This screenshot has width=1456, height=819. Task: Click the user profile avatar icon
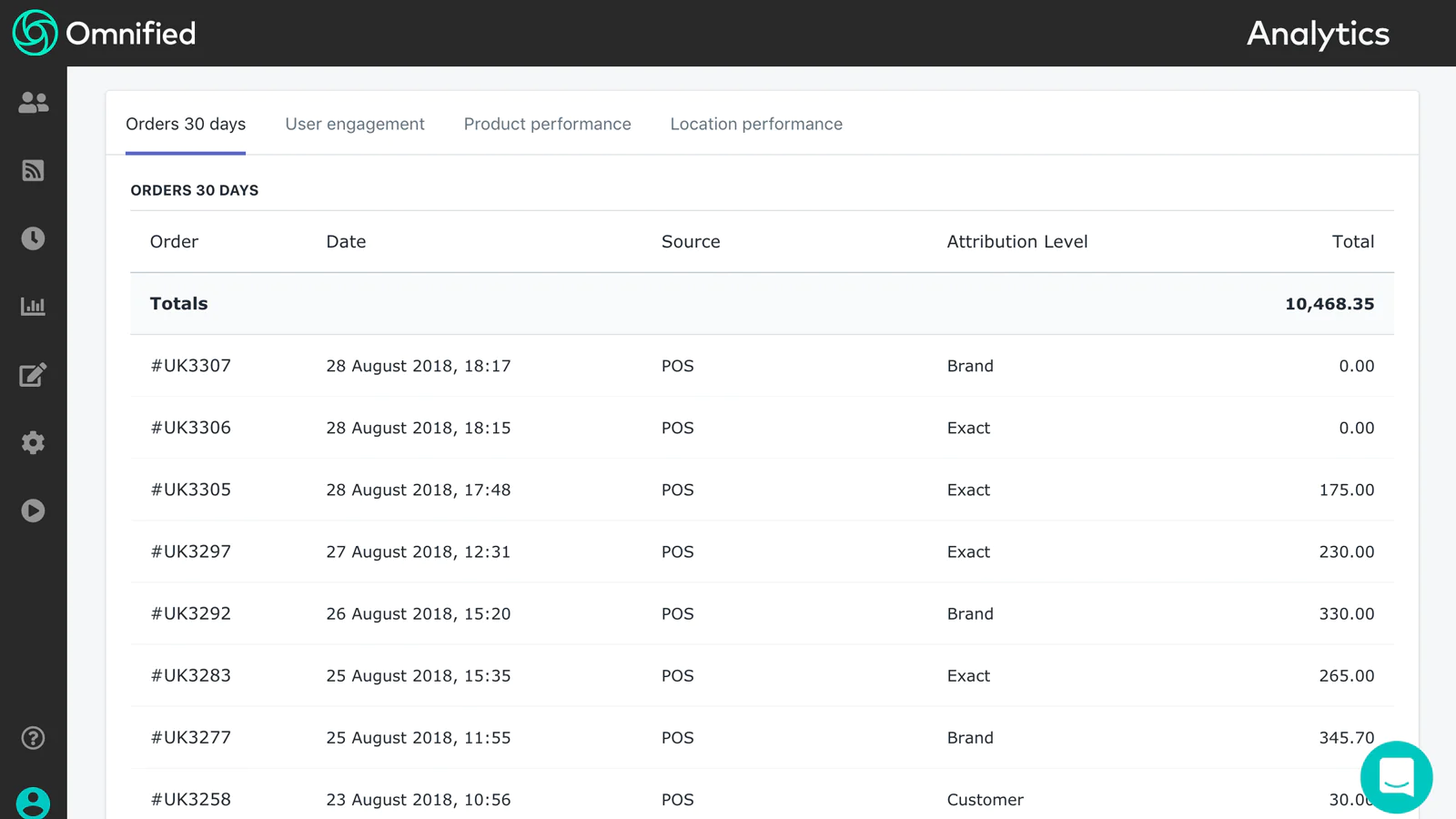33,803
